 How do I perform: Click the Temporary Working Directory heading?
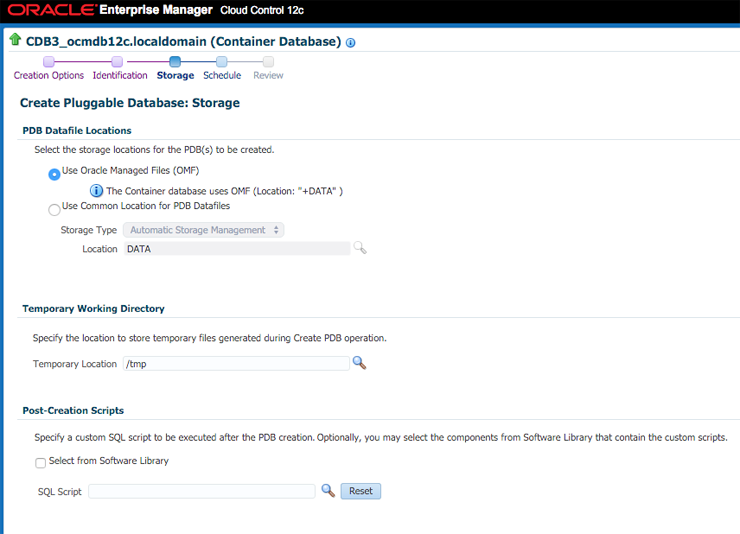(93, 309)
